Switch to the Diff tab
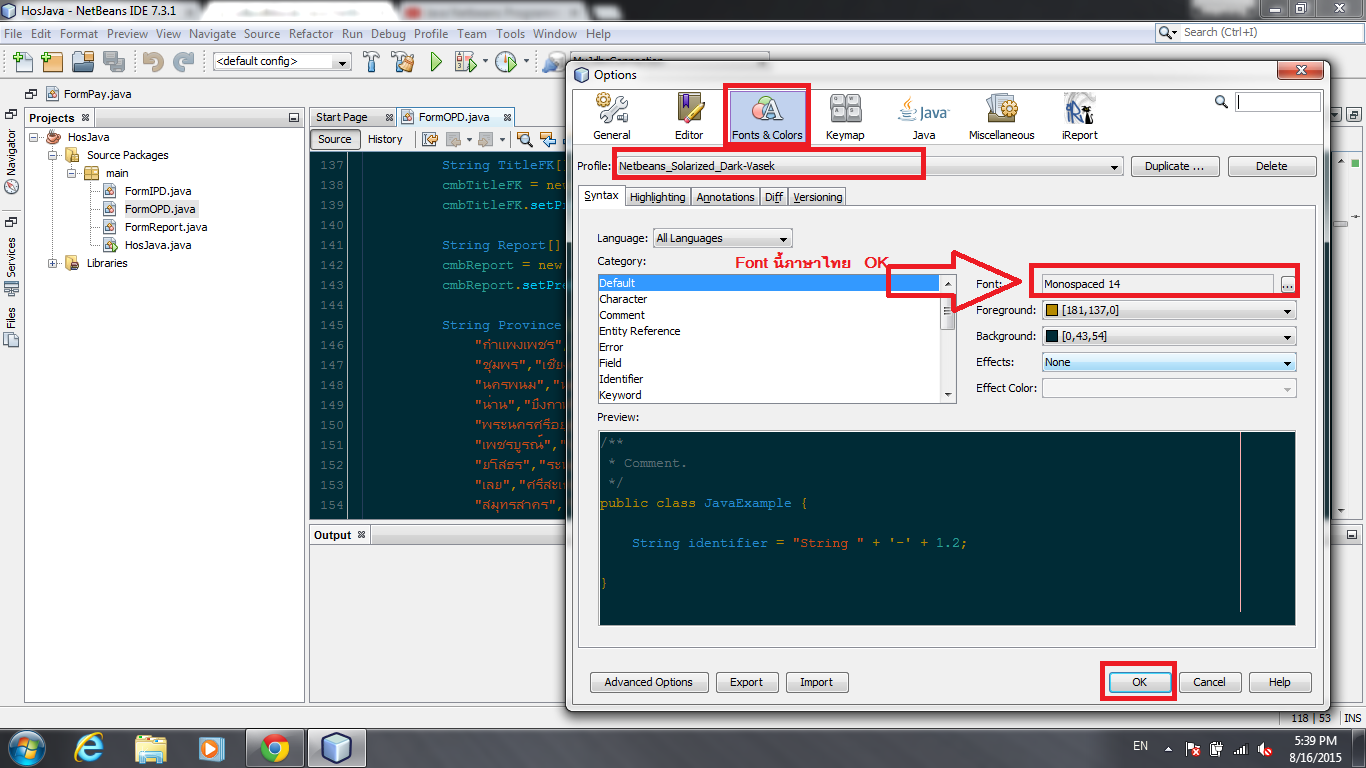This screenshot has width=1366, height=768. [774, 197]
